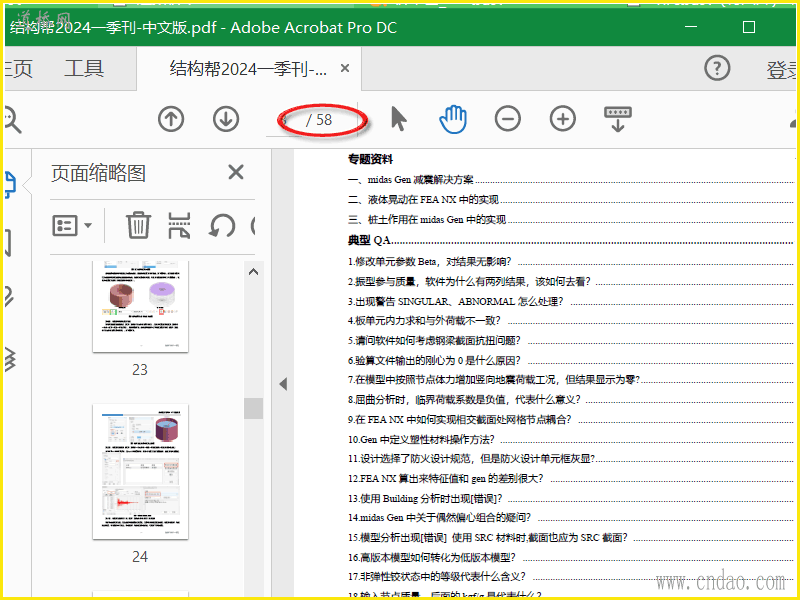This screenshot has height=600, width=800.
Task: Click the page thumbnails sidebar icon
Action: click(10, 184)
